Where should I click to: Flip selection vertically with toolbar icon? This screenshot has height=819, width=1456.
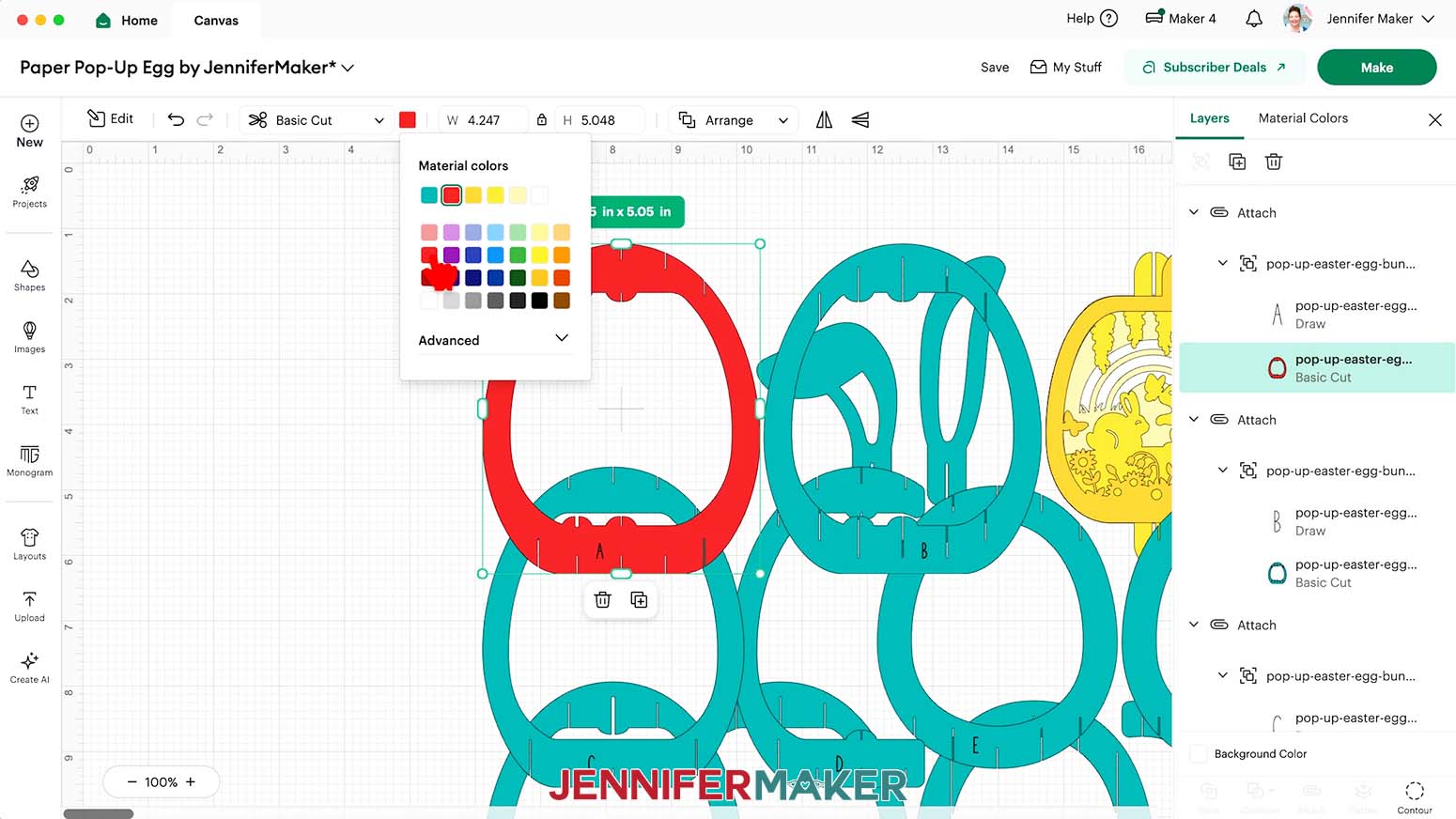click(x=860, y=119)
